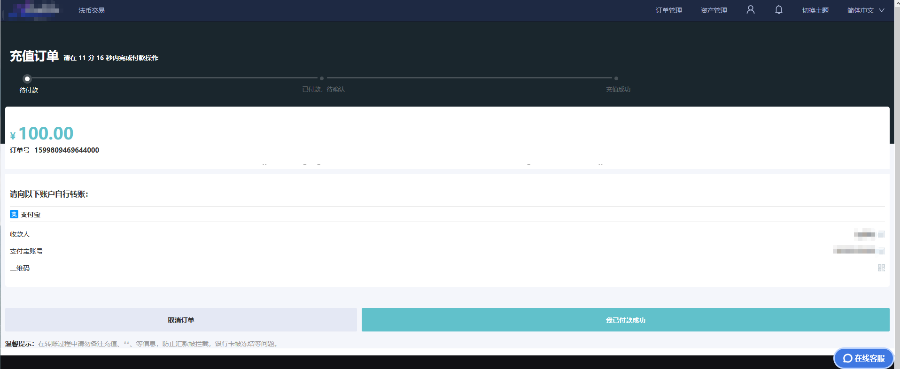Open 订单管理 in the top menu
900x369 pixels.
669,10
